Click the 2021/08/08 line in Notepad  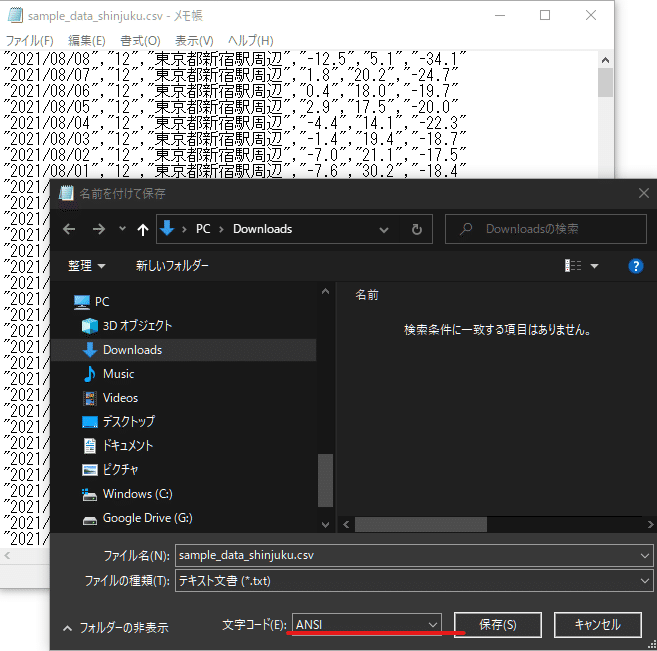tap(235, 59)
